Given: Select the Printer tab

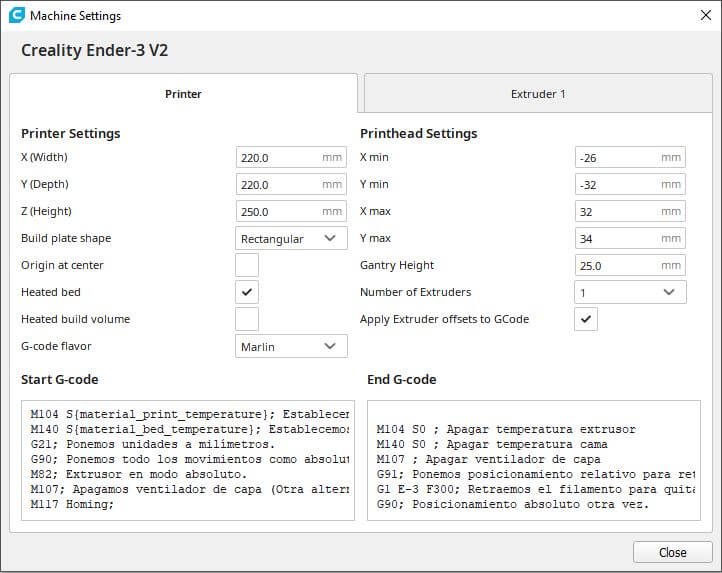Looking at the screenshot, I should click(183, 94).
